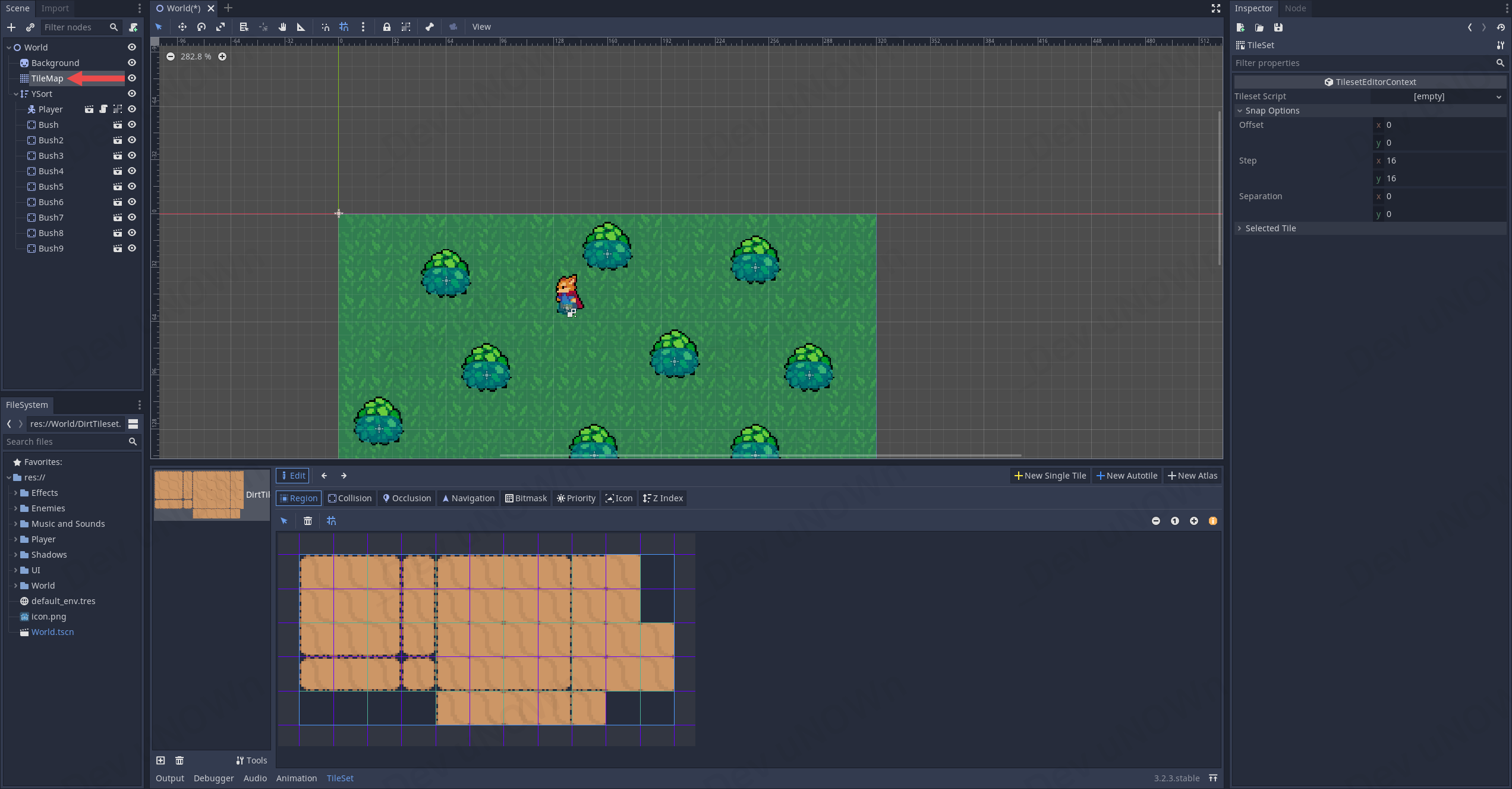Switch to the Collision tab

[x=349, y=498]
